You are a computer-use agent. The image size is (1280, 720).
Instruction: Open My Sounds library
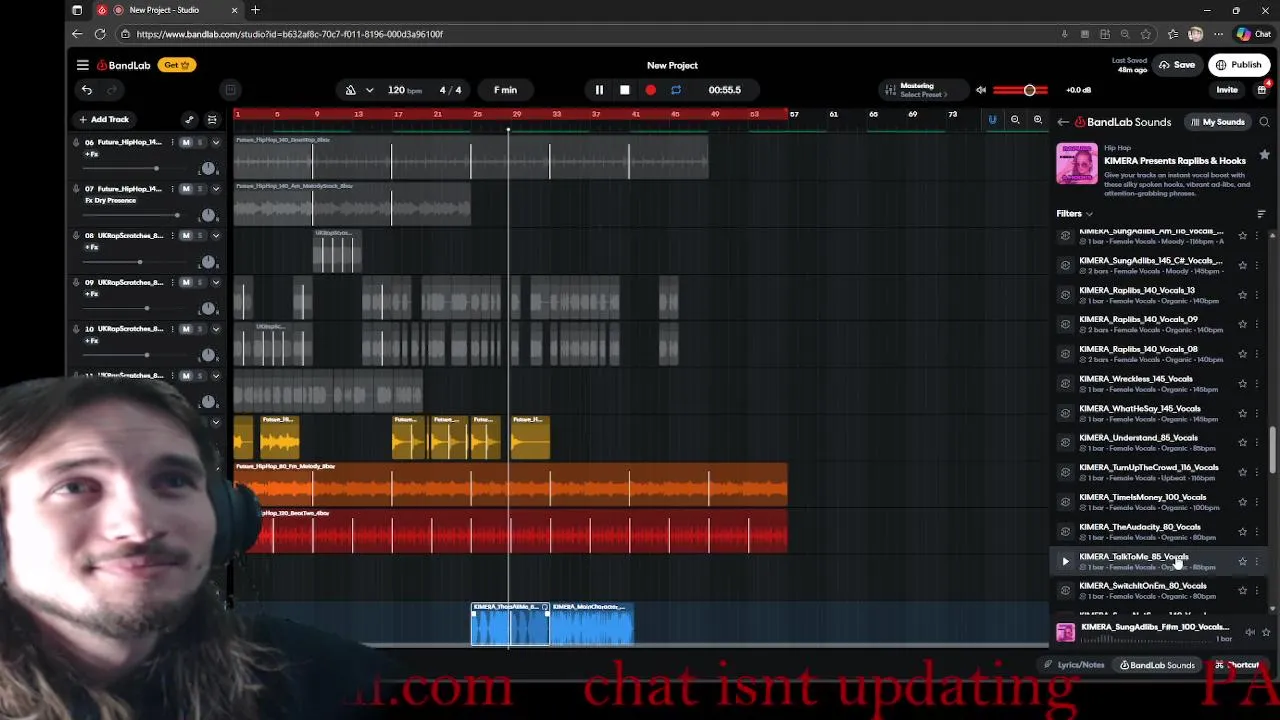click(x=1218, y=122)
